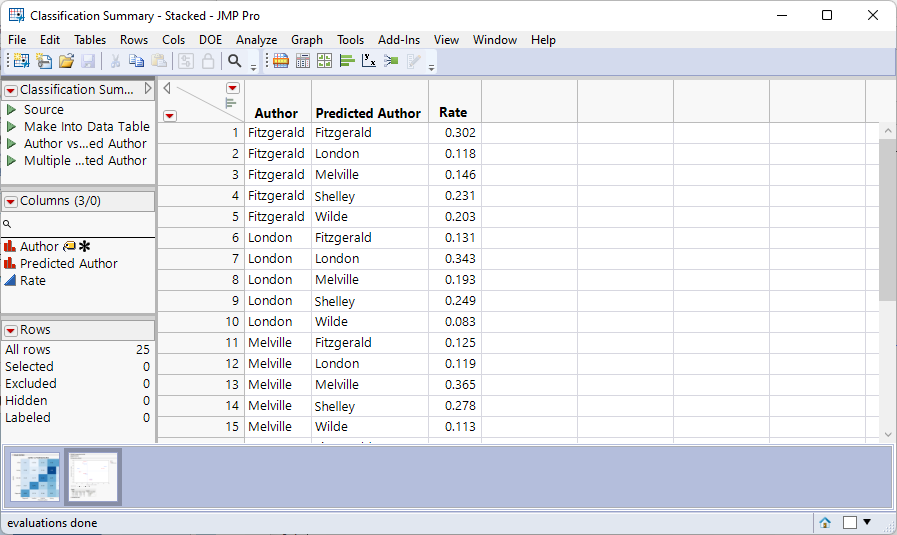Click the New Data Table toolbar icon
This screenshot has width=897, height=535.
(21, 61)
